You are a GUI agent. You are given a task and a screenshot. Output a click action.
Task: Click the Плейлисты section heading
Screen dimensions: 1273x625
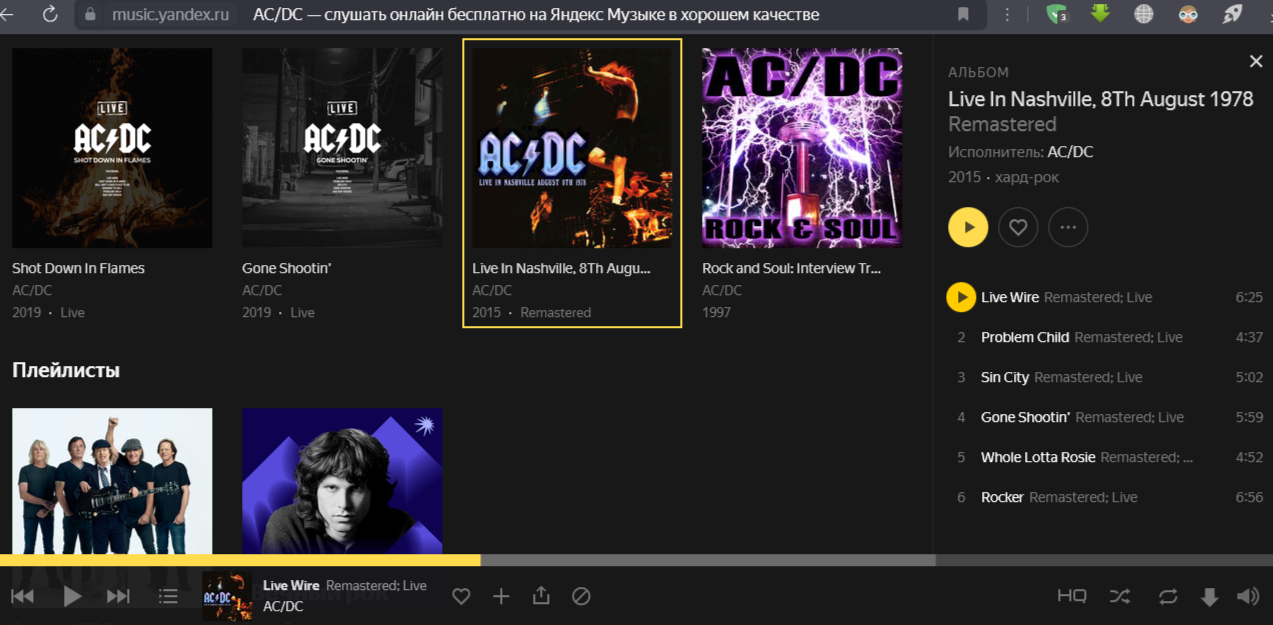click(x=66, y=370)
